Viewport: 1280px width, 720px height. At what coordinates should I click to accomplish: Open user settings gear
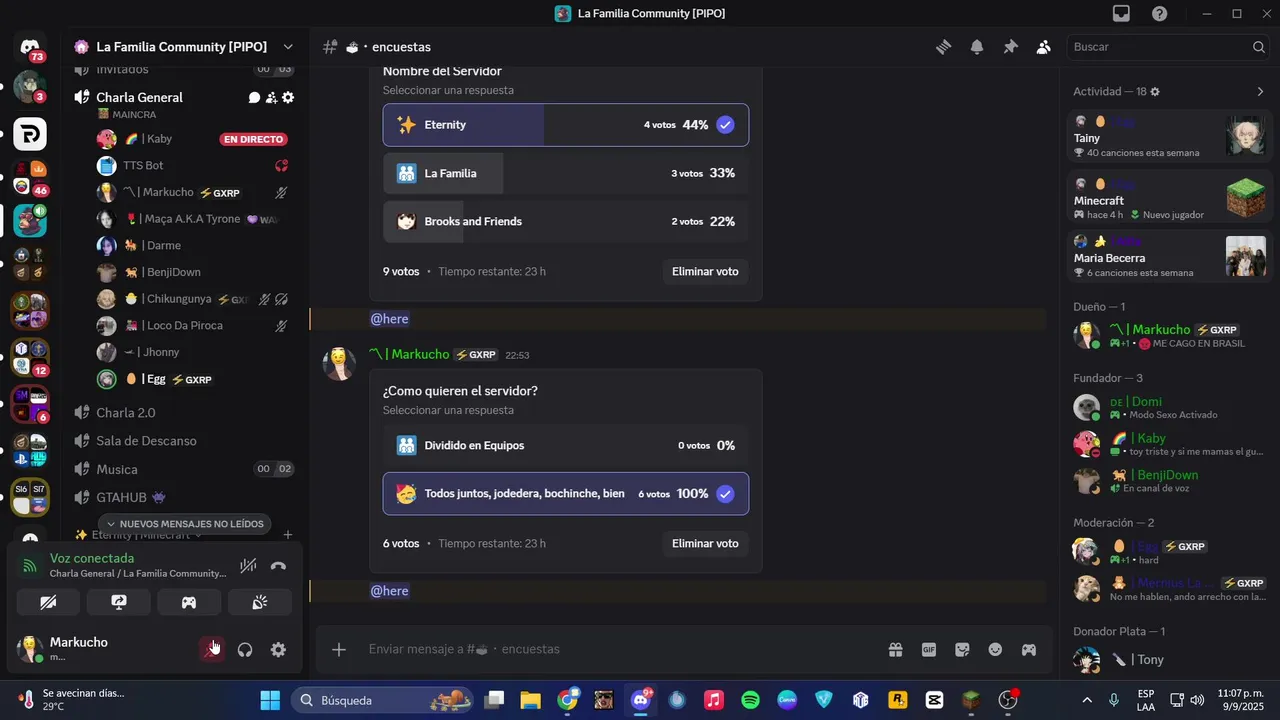(278, 650)
